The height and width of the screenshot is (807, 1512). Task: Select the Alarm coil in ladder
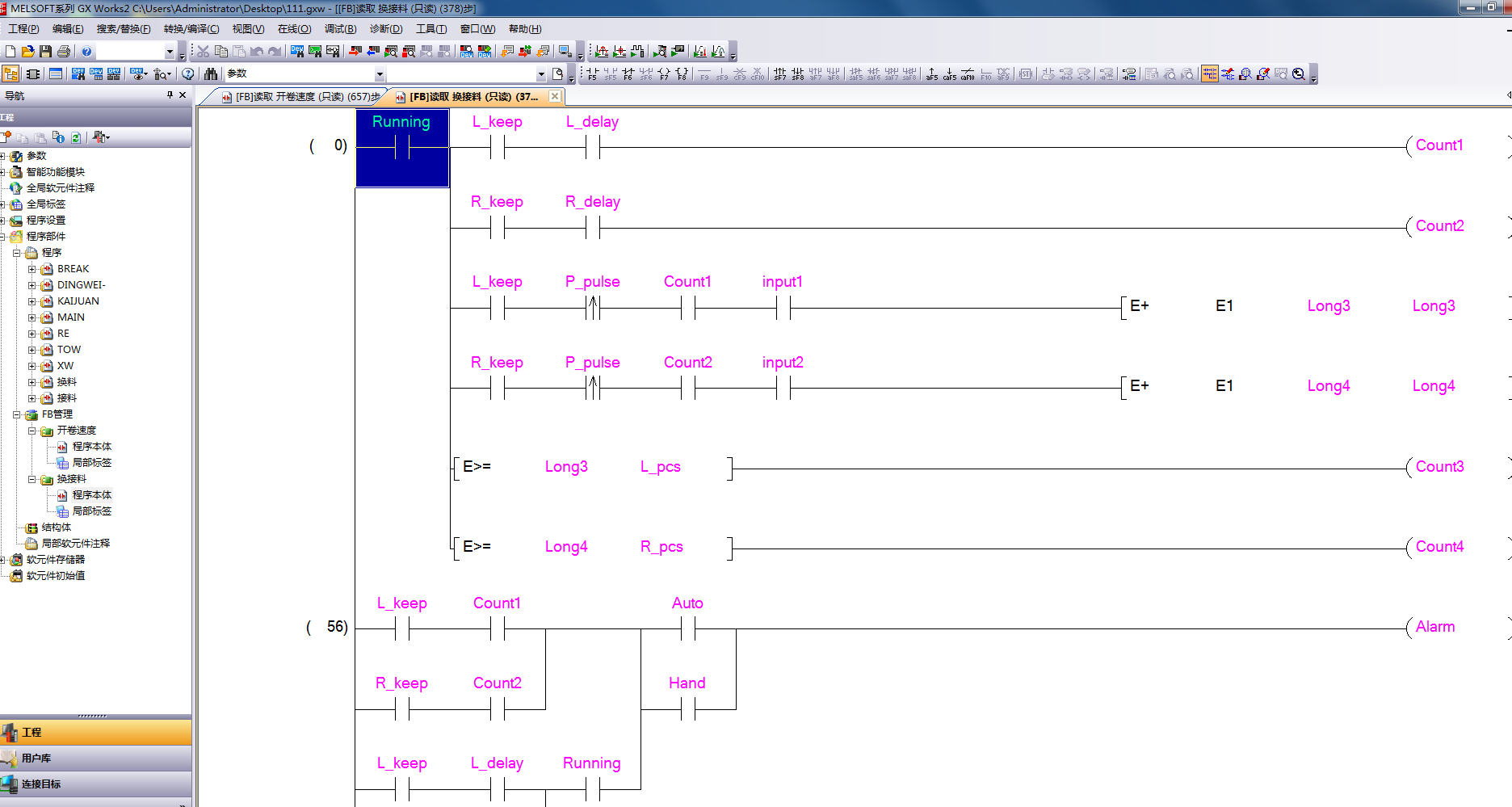[1434, 627]
